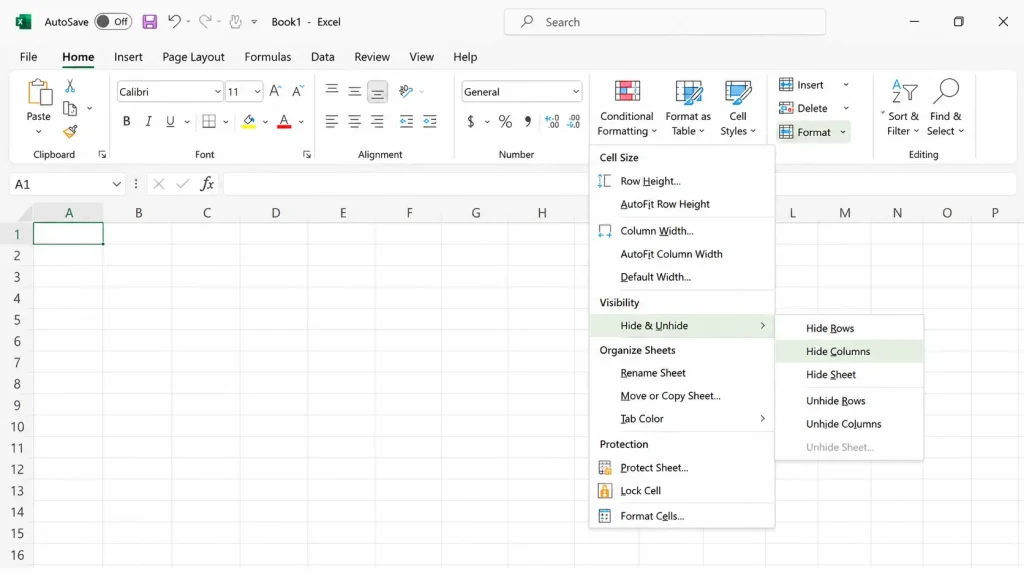Click the Decrease Indent icon
Image resolution: width=1024 pixels, height=576 pixels.
[x=406, y=121]
